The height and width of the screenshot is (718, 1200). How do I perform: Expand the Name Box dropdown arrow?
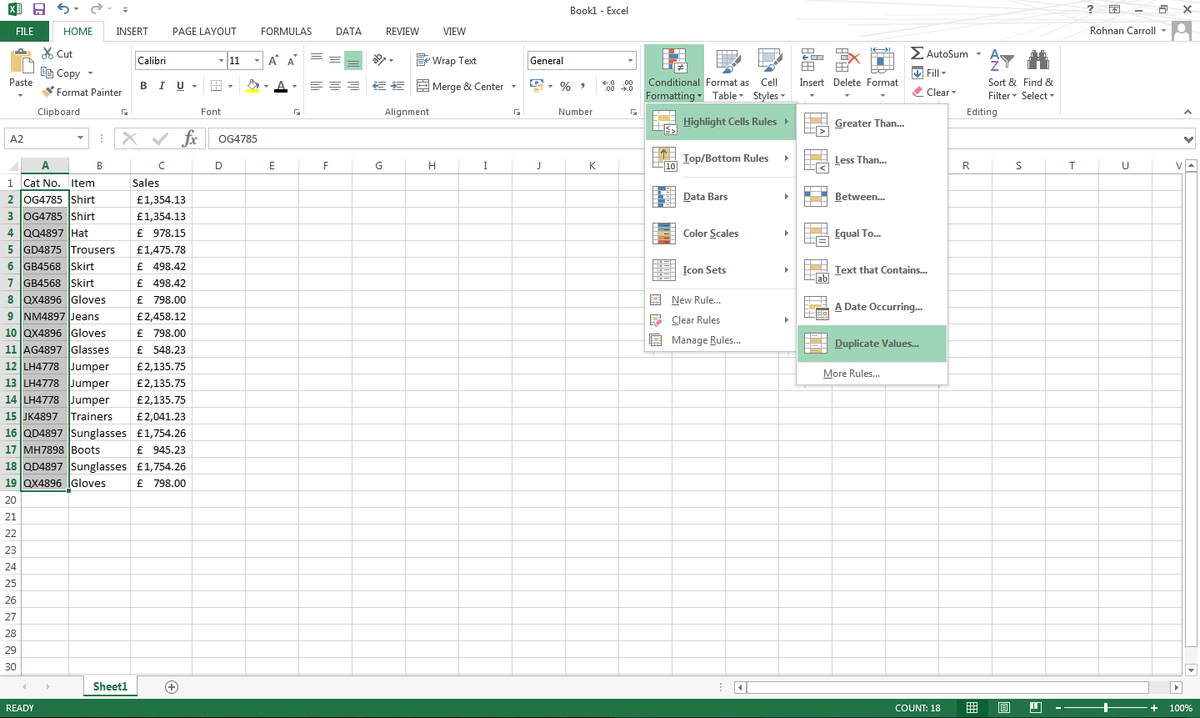(80, 138)
